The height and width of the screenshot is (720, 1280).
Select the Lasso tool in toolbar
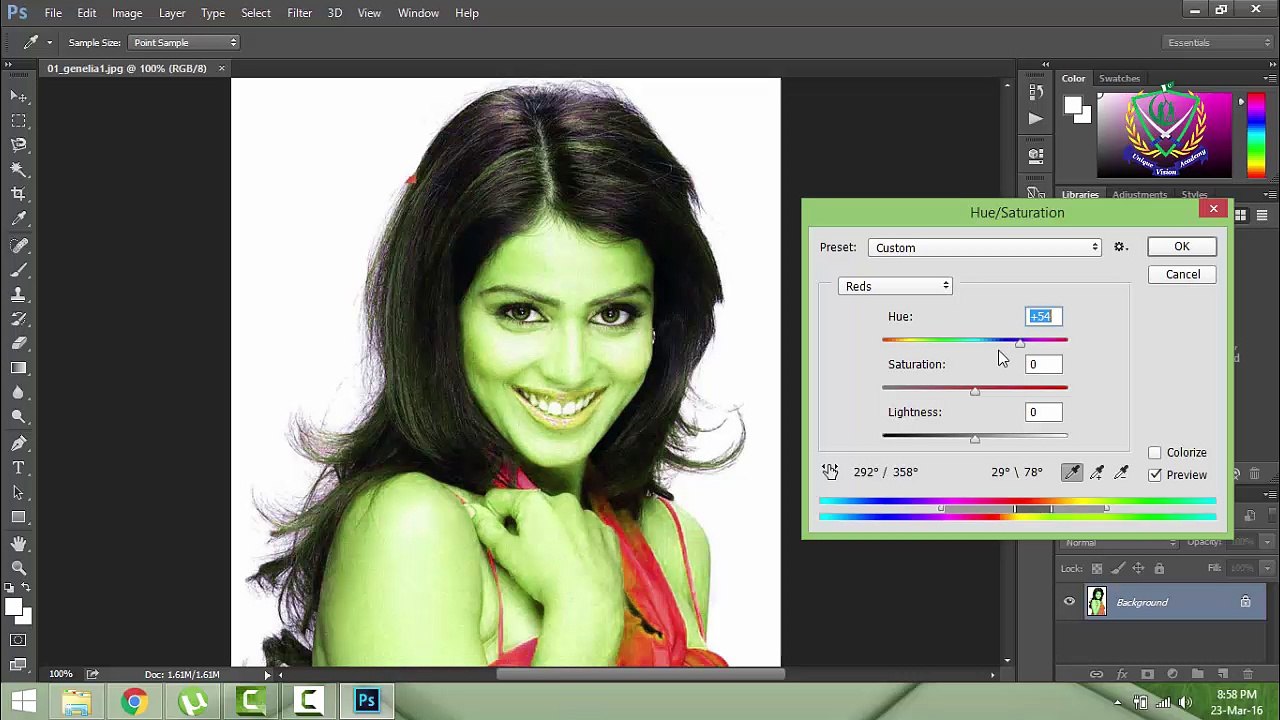coord(18,145)
